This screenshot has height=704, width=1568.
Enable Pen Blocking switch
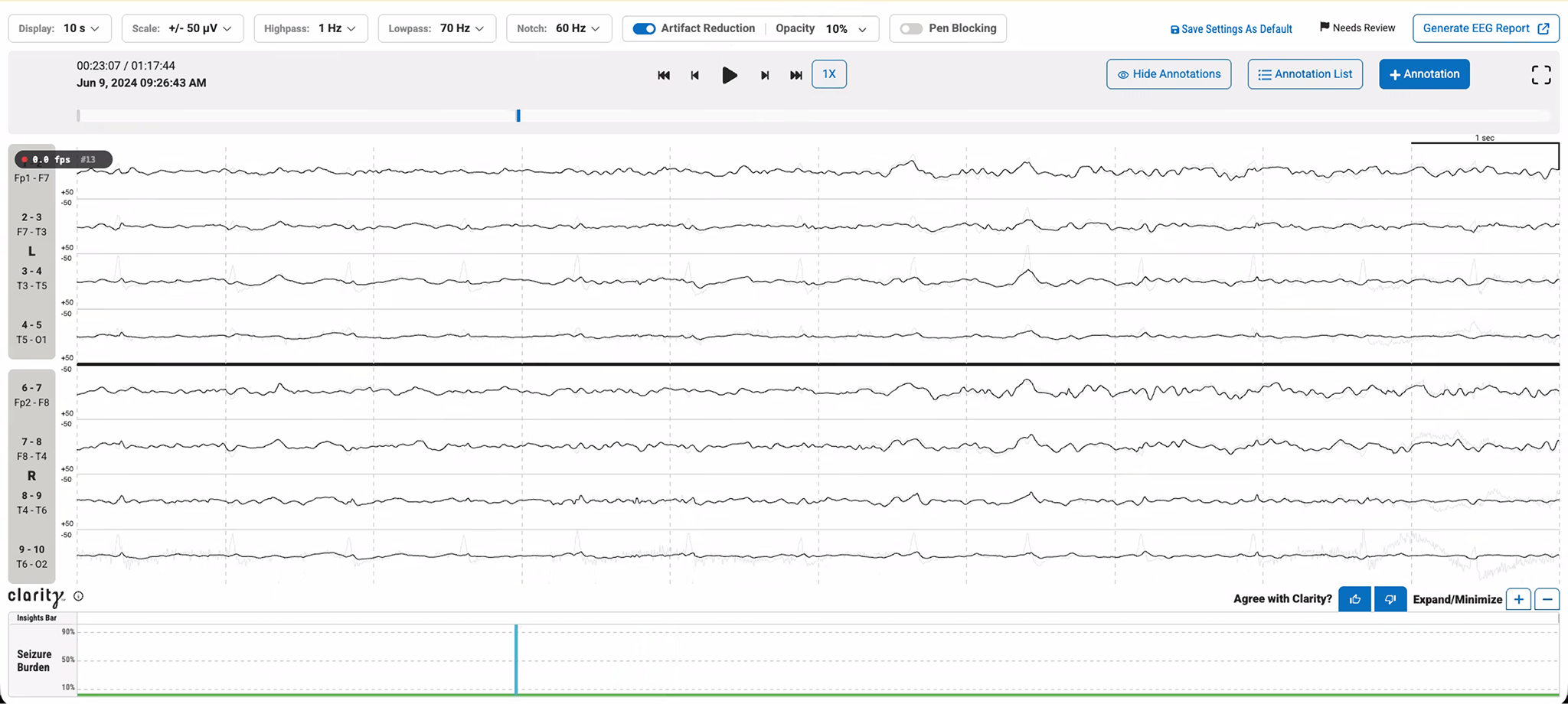tap(911, 28)
